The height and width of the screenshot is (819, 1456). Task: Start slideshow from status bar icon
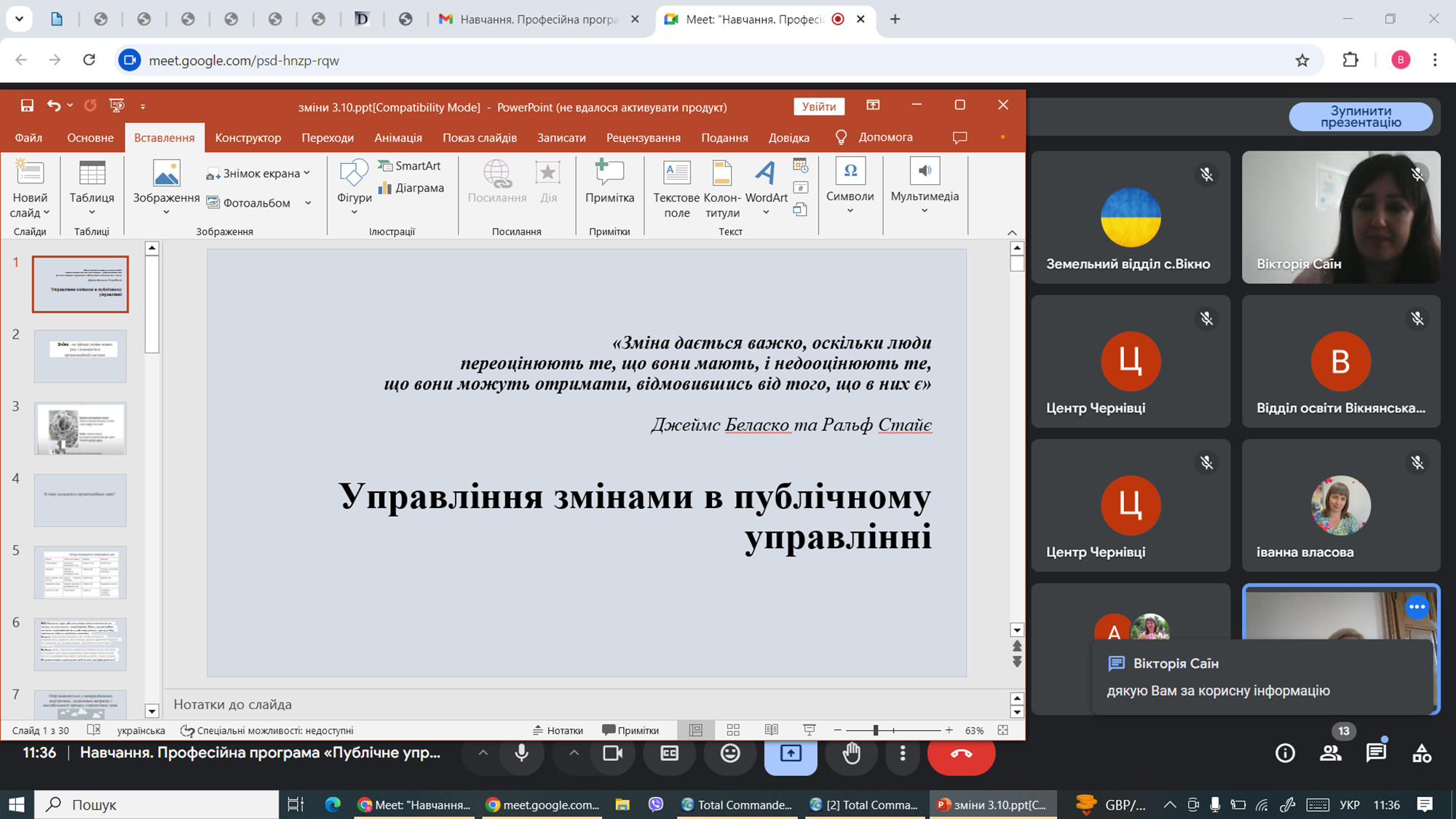[809, 730]
